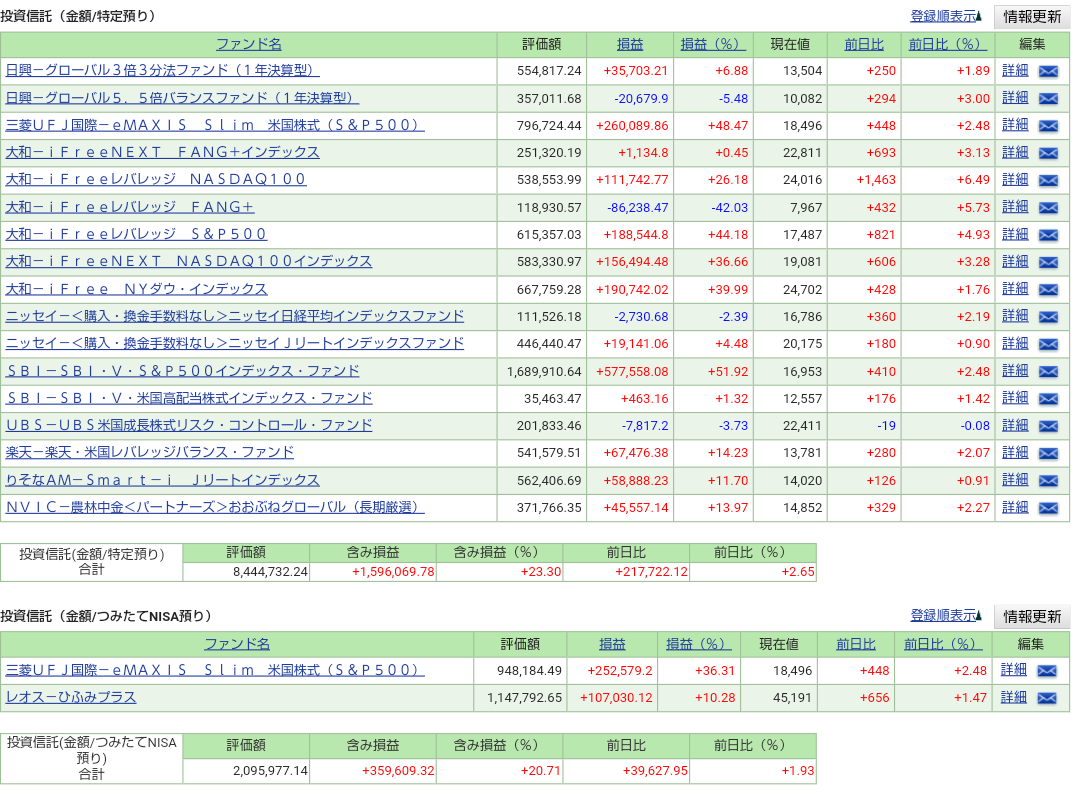This screenshot has height=794, width=1080.
Task: Click the envelope icon in the iFreeレバレッジ NASDAQ100 row
Action: pyautogui.click(x=1048, y=180)
